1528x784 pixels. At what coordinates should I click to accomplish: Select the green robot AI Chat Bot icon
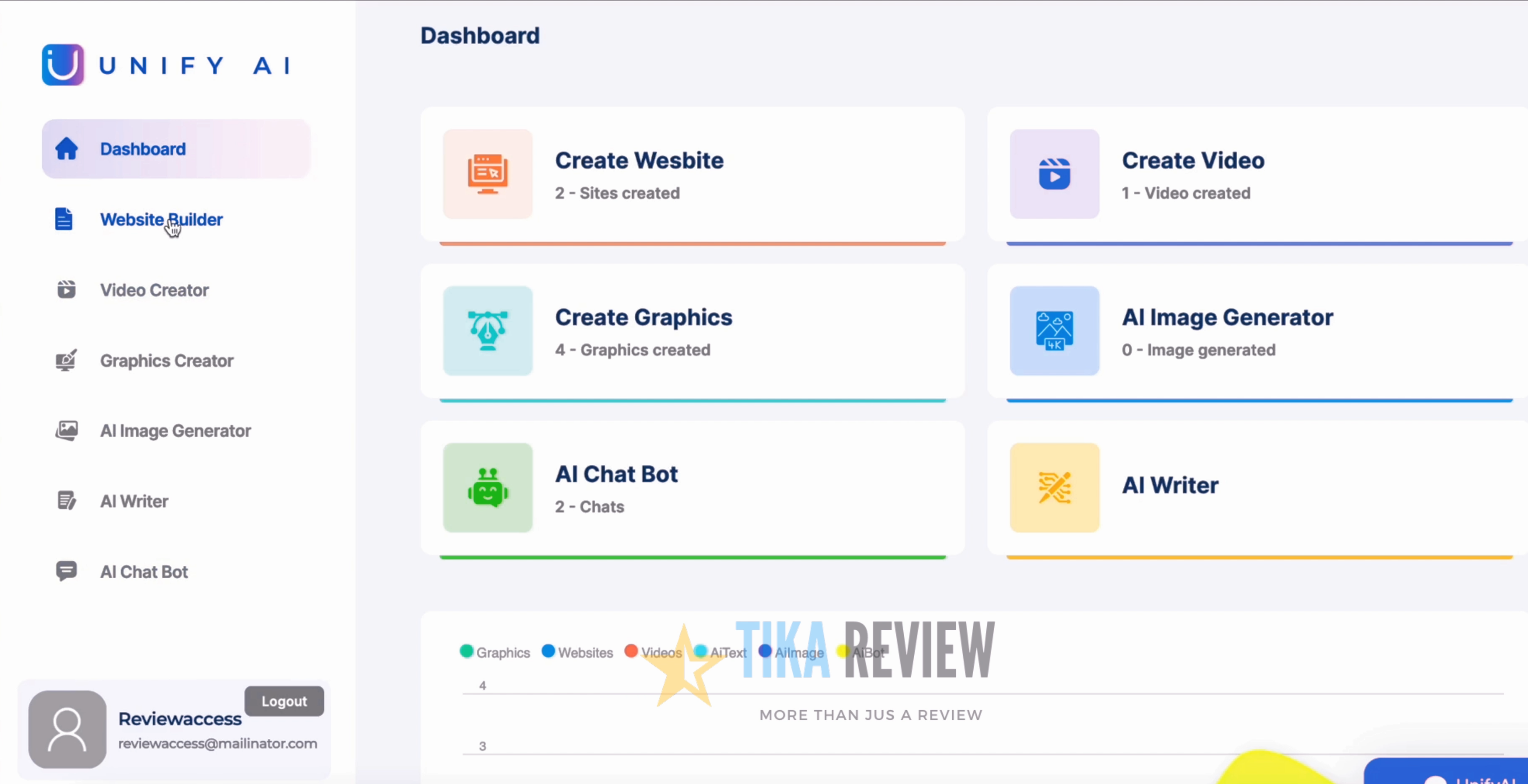[x=487, y=488]
